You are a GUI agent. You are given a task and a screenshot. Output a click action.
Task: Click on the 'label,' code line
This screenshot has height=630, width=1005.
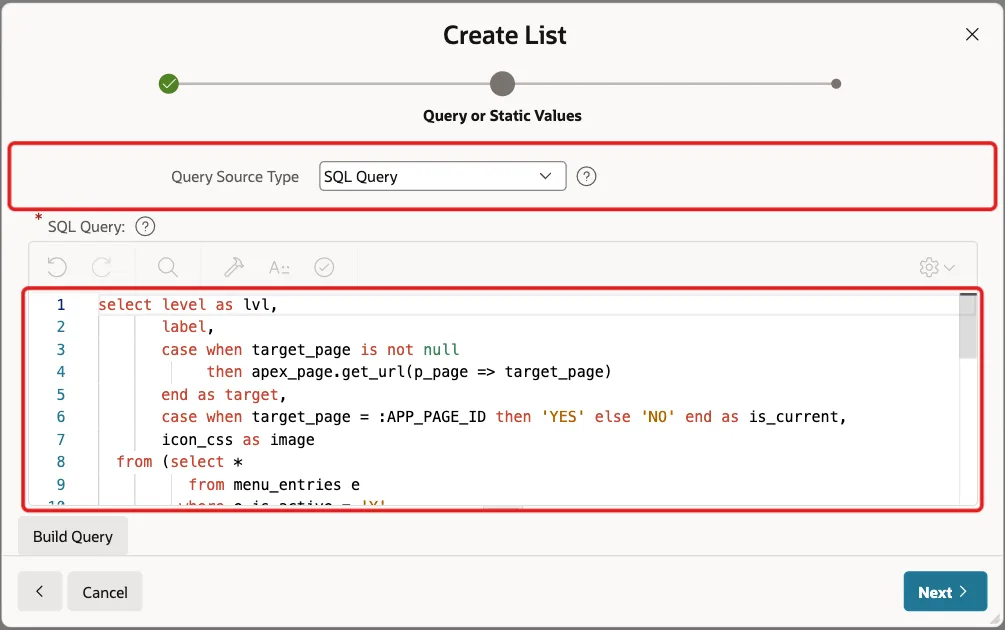187,327
